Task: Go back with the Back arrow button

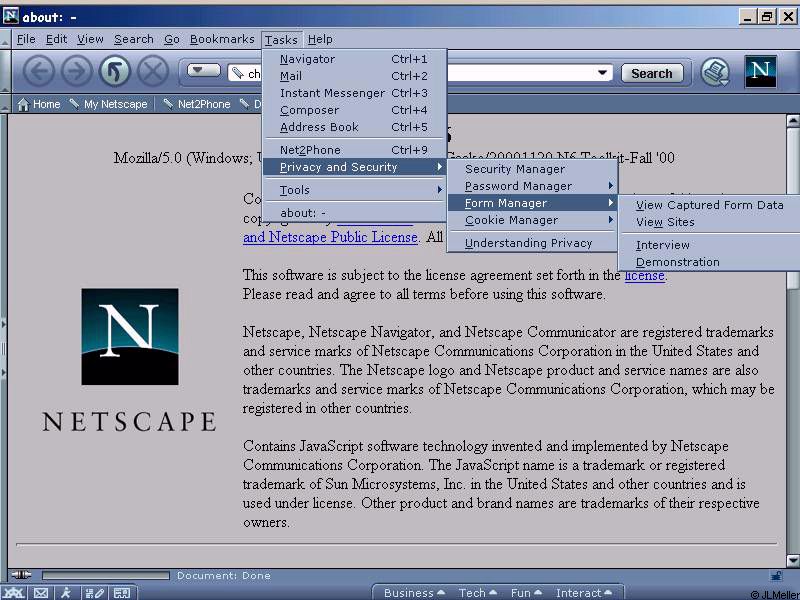Action: [39, 71]
